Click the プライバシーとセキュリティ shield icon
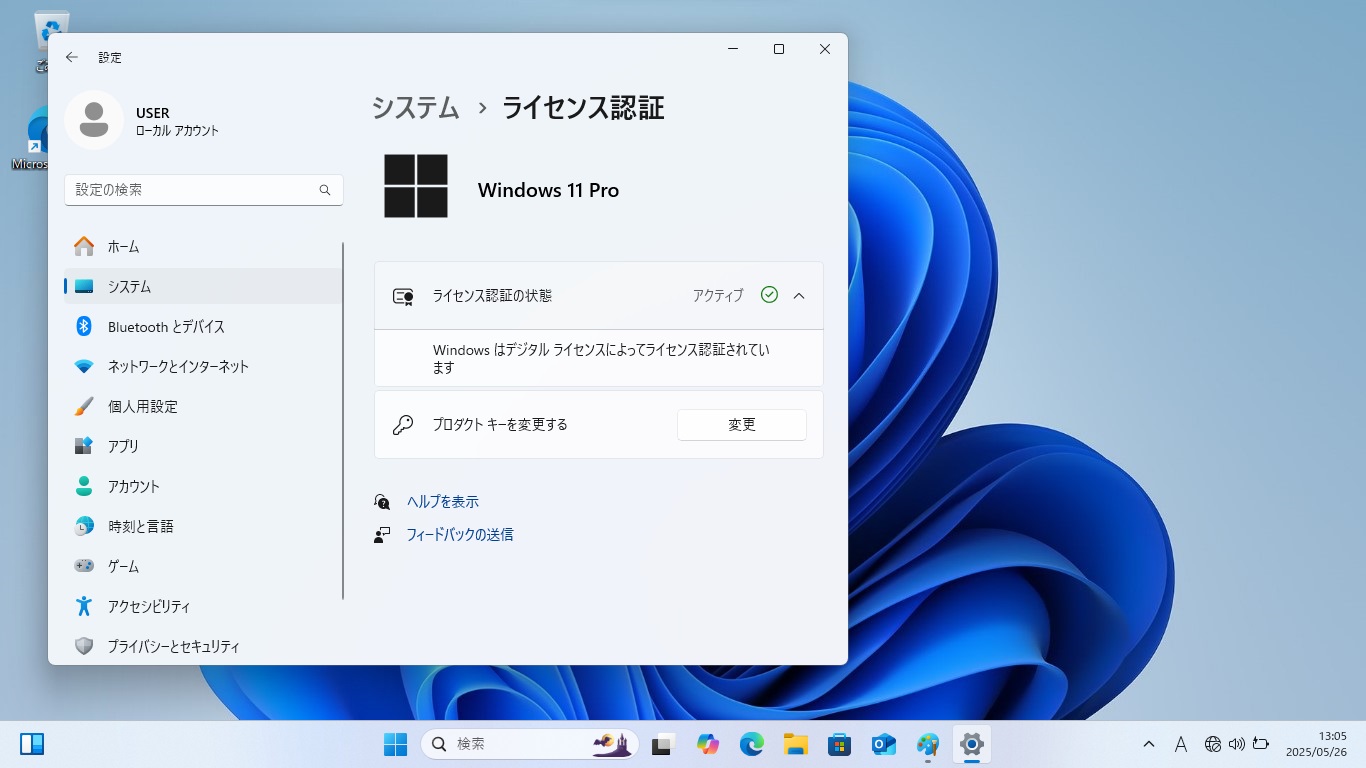The height and width of the screenshot is (768, 1366). [85, 646]
